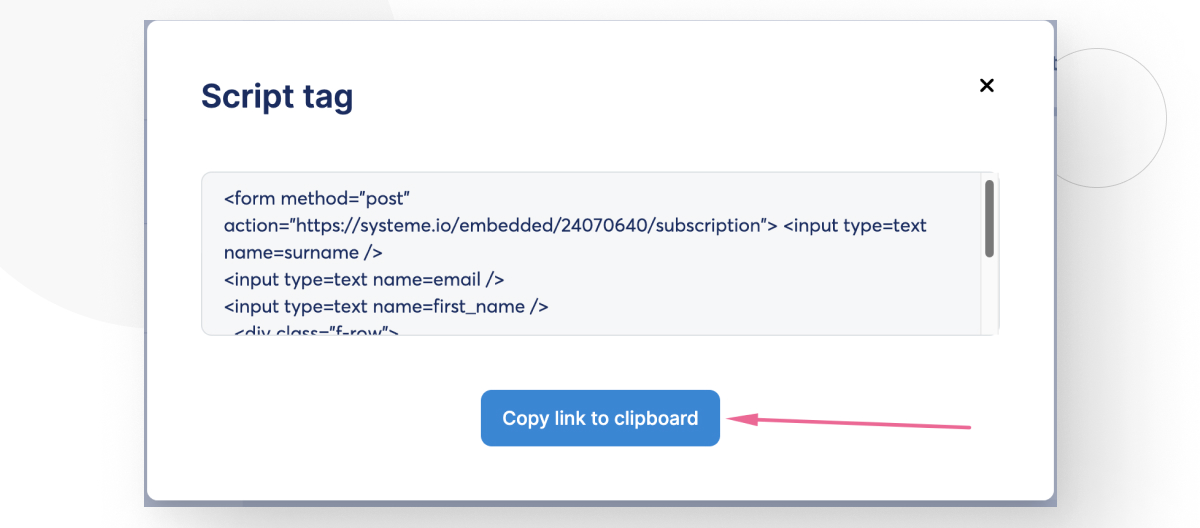This screenshot has height=528, width=1200.
Task: Click the dimmed backdrop left of dialog
Action: tap(70, 400)
